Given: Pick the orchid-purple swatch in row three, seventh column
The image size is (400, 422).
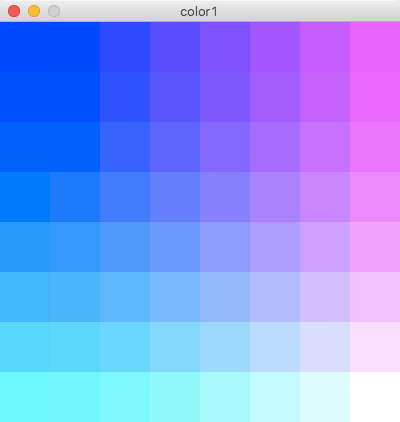Looking at the screenshot, I should (325, 147).
